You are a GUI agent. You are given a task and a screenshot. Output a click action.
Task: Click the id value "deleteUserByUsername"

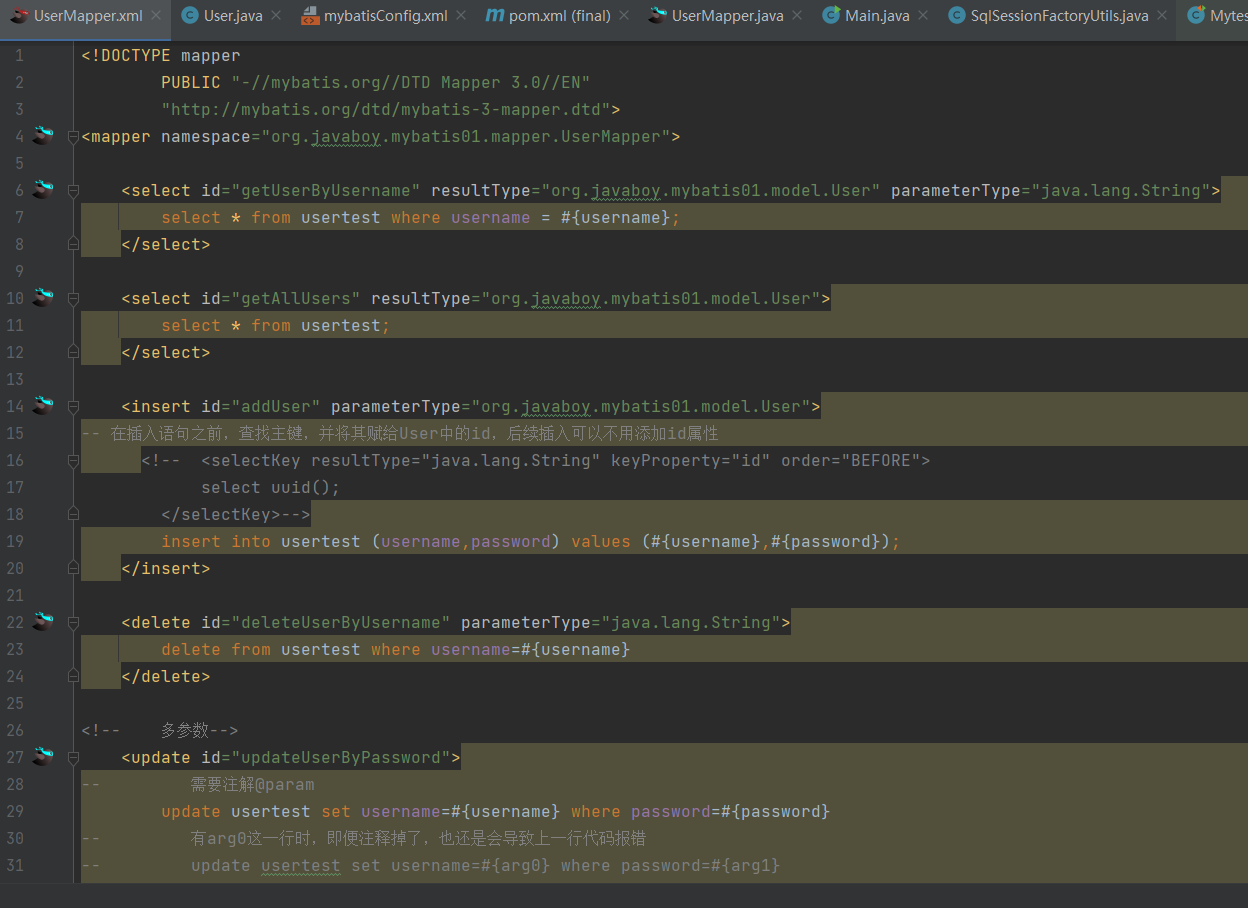point(341,622)
